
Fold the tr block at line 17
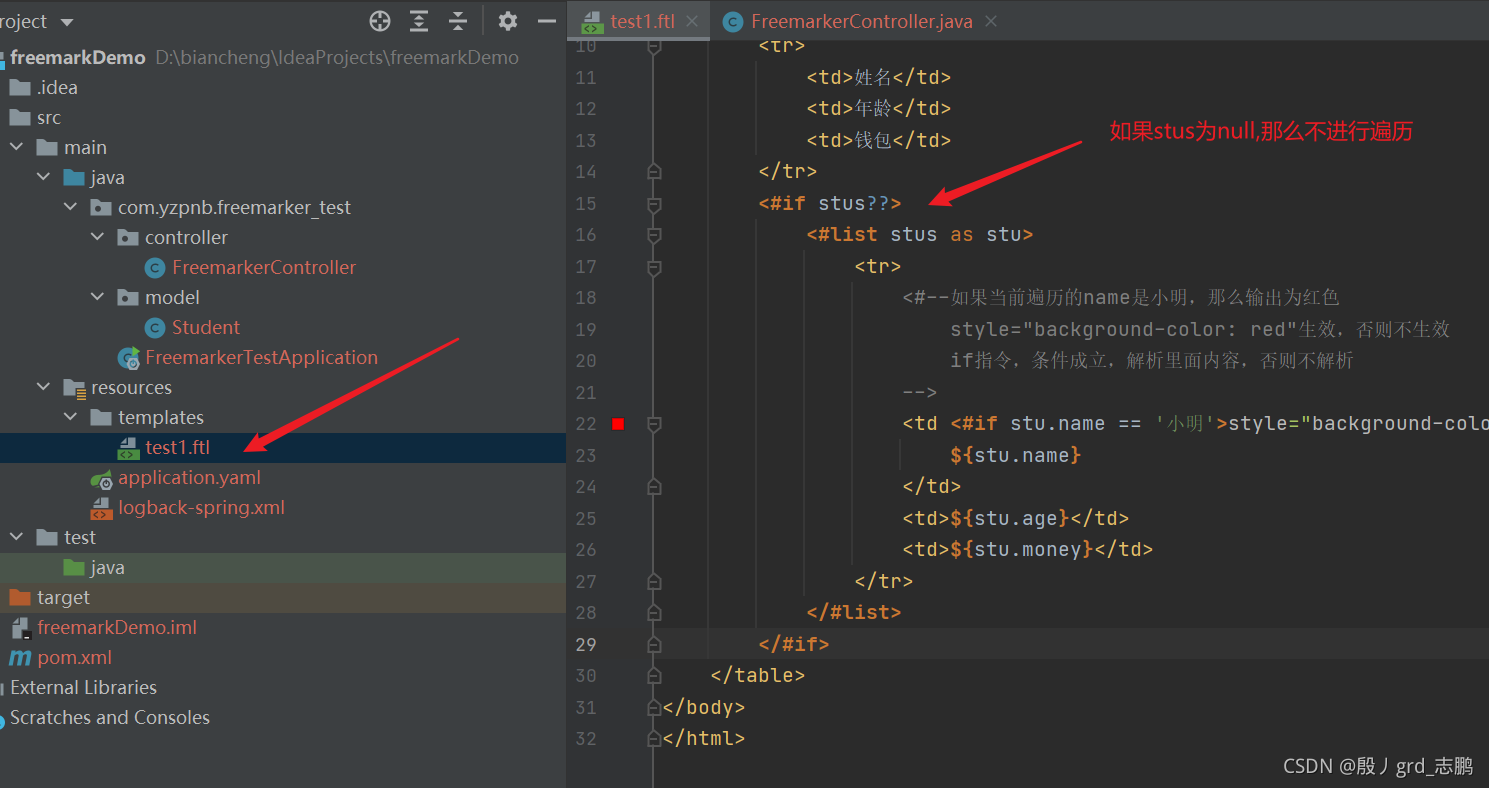654,267
